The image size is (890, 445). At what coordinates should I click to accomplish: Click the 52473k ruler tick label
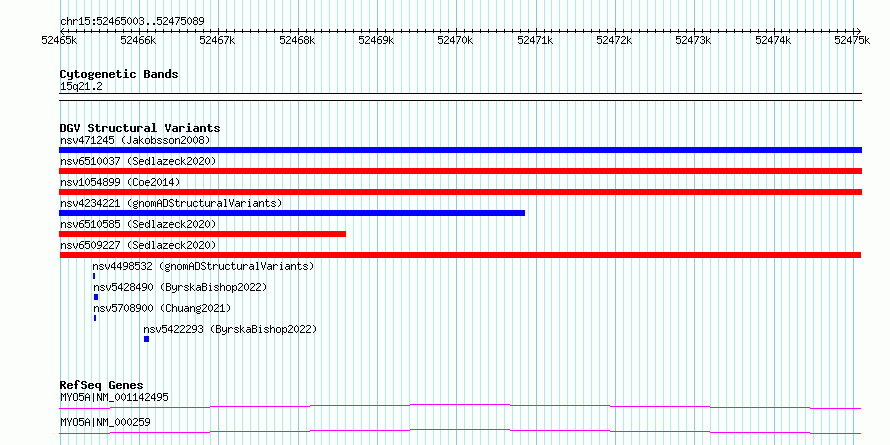pyautogui.click(x=694, y=41)
